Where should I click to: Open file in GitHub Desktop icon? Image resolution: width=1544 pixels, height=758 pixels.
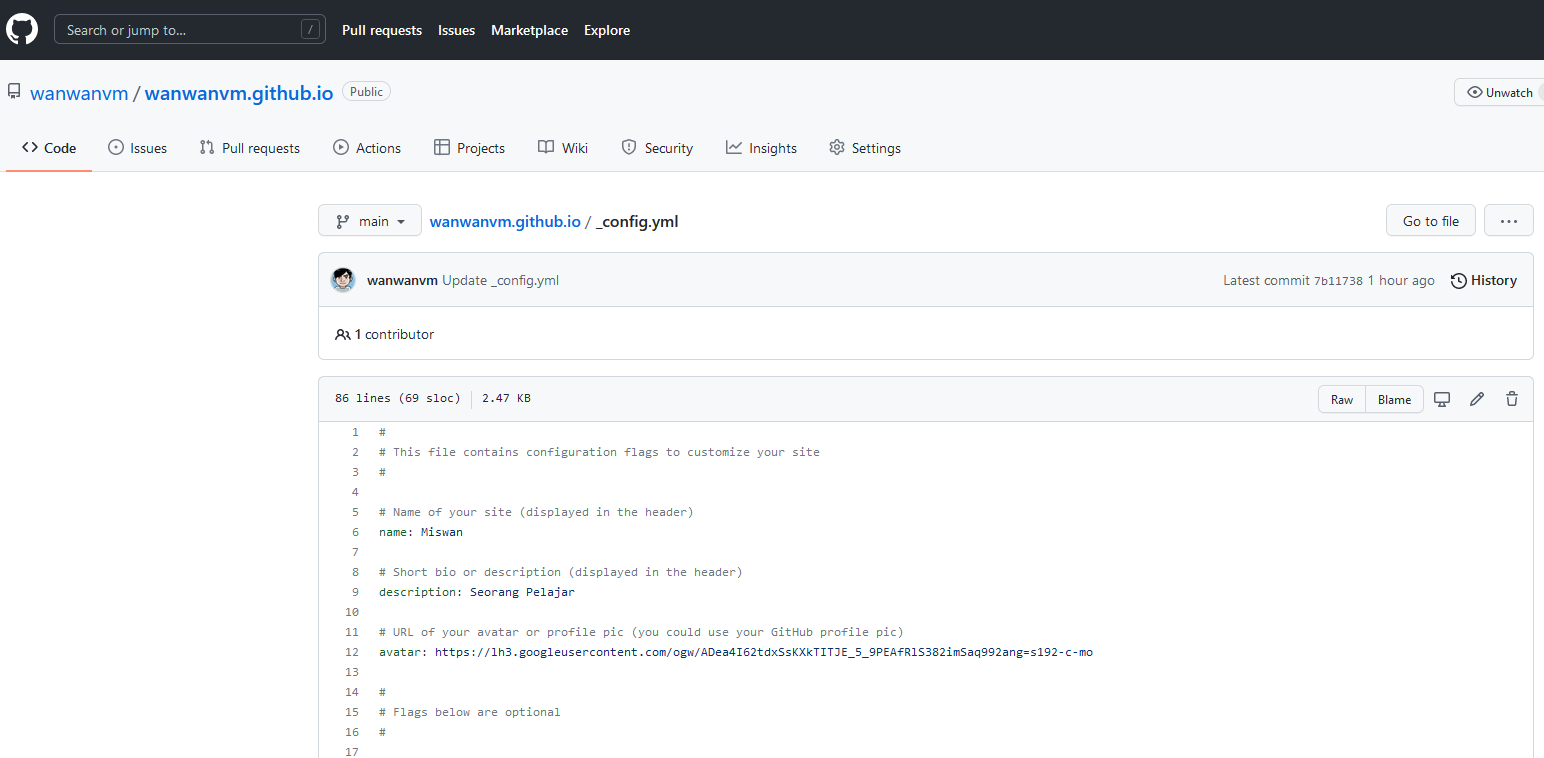1442,399
